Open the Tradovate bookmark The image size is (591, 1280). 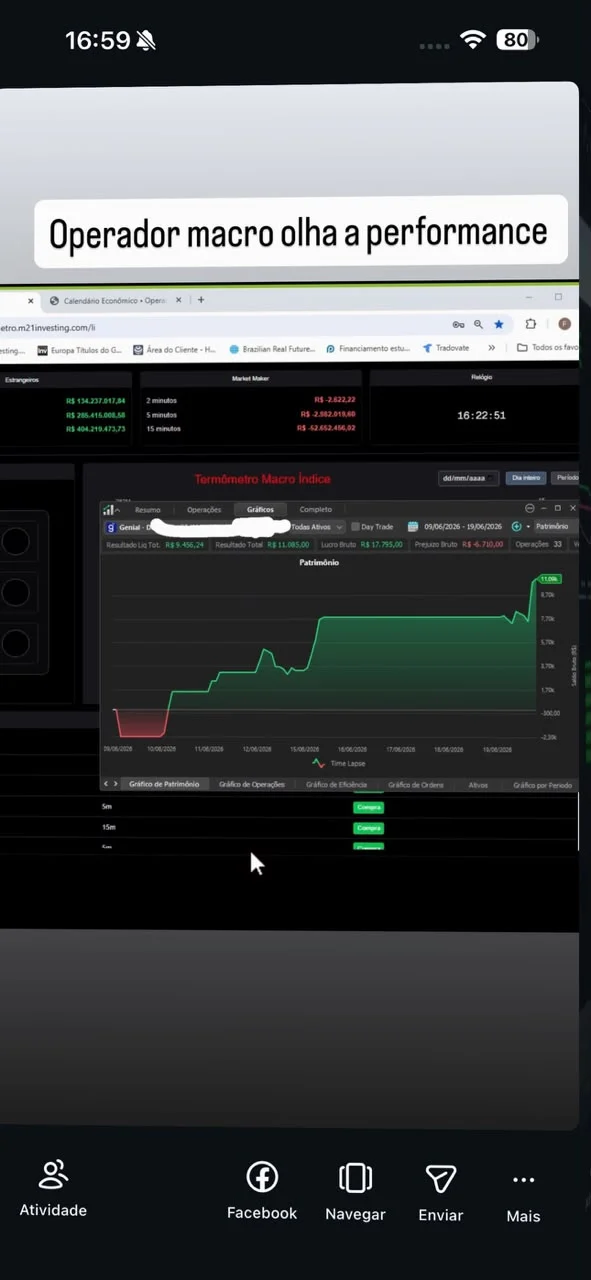(446, 348)
